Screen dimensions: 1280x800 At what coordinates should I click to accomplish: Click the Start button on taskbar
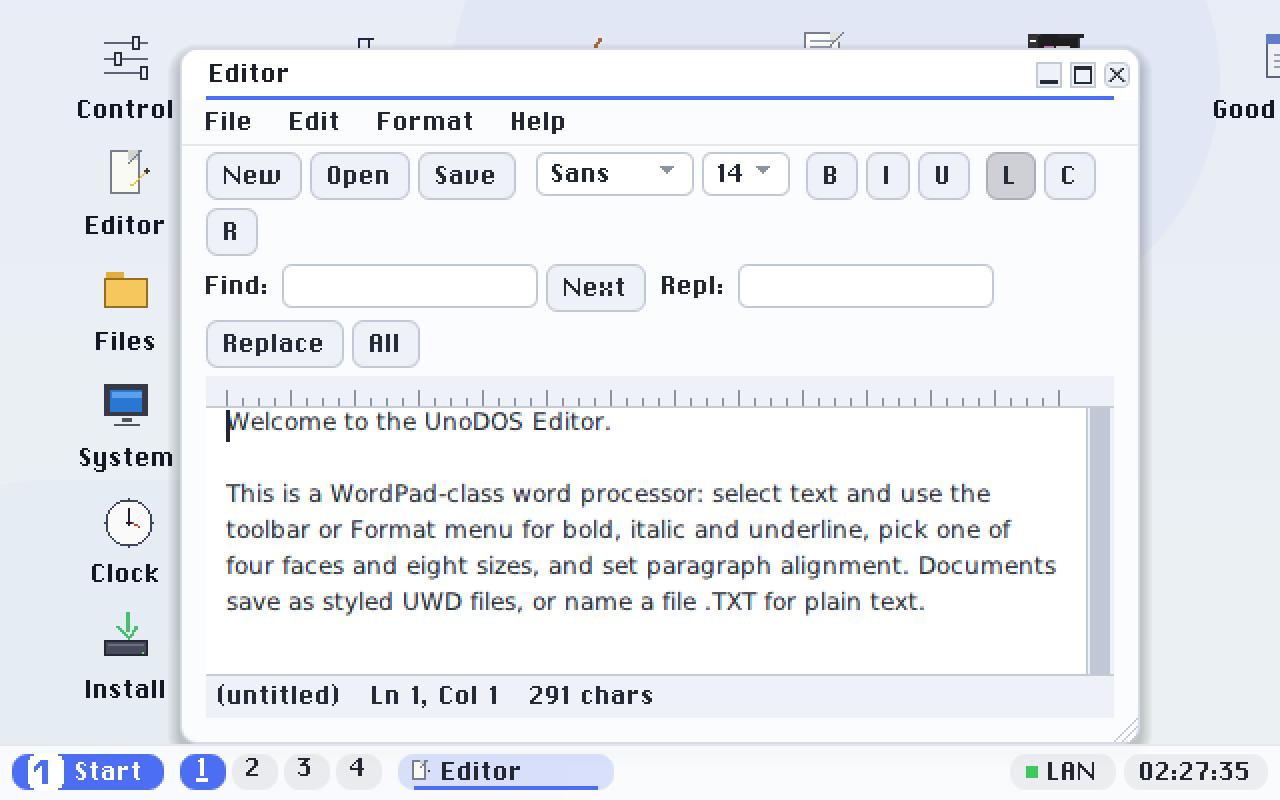[88, 772]
